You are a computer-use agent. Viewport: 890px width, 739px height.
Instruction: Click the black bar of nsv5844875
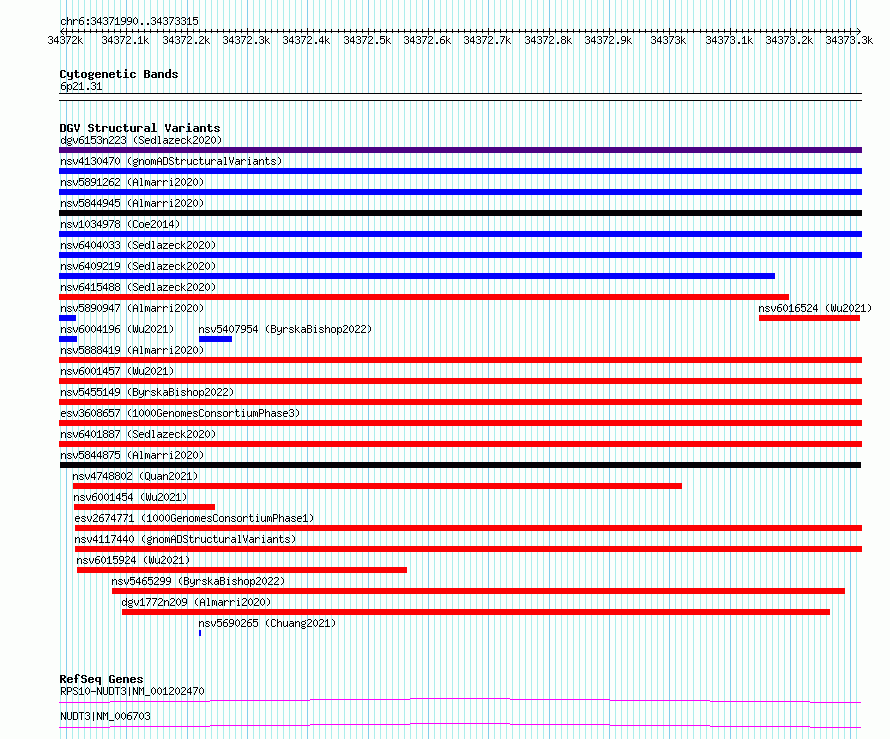tap(460, 465)
